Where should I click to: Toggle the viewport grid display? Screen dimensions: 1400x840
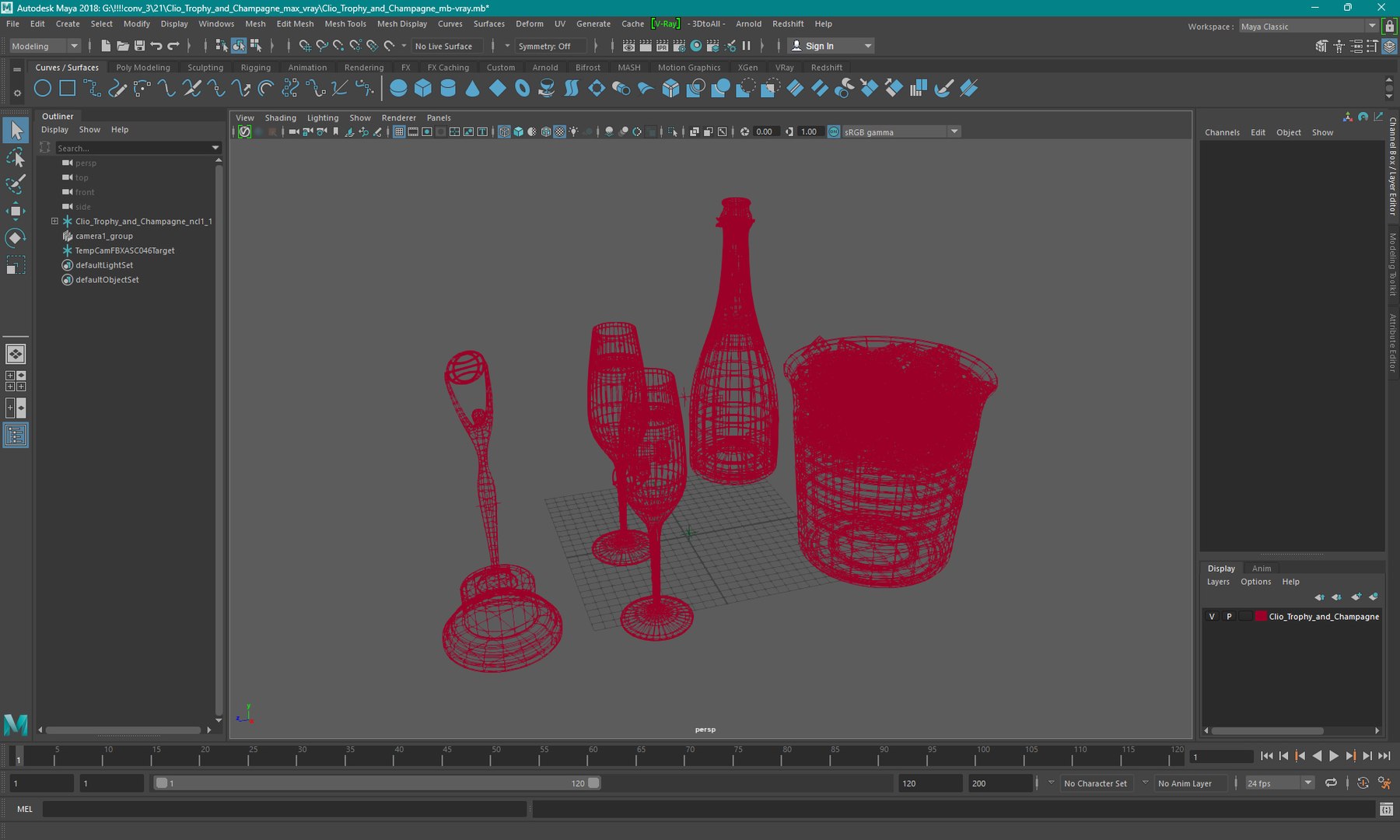pos(399,132)
